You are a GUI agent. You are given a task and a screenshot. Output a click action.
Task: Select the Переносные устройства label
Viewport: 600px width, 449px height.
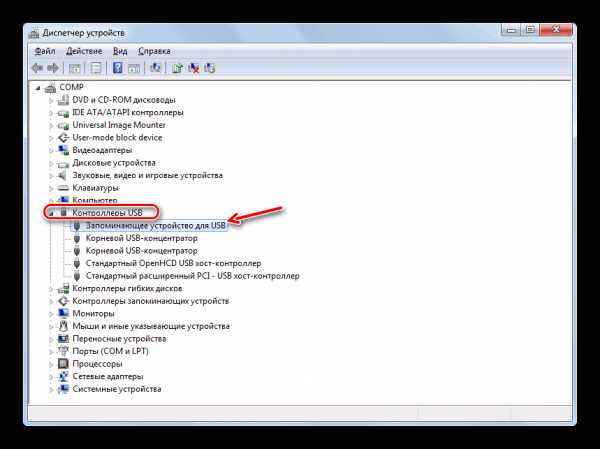119,339
